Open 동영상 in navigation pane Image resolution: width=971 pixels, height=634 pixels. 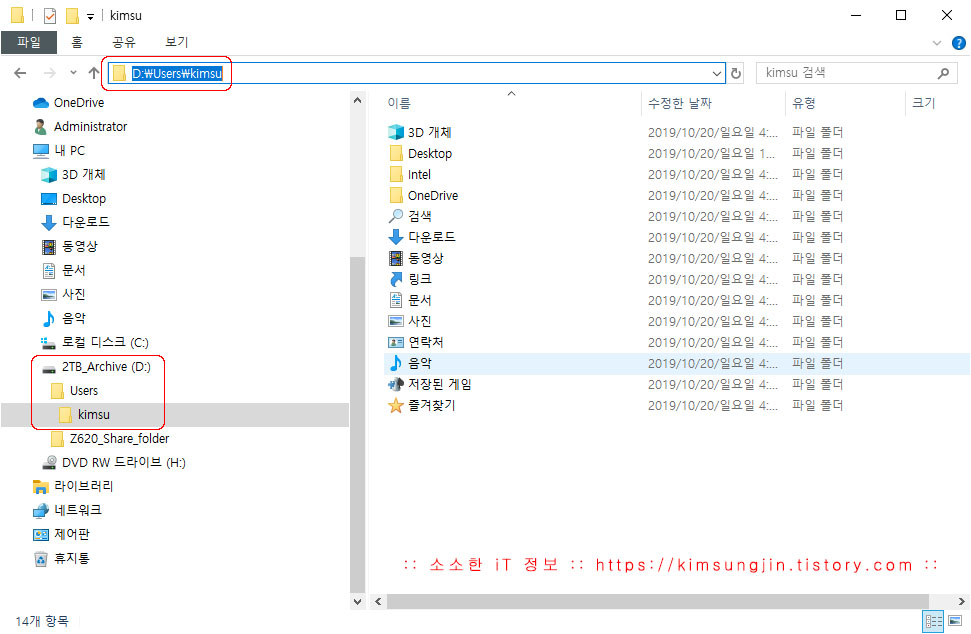coord(69,246)
